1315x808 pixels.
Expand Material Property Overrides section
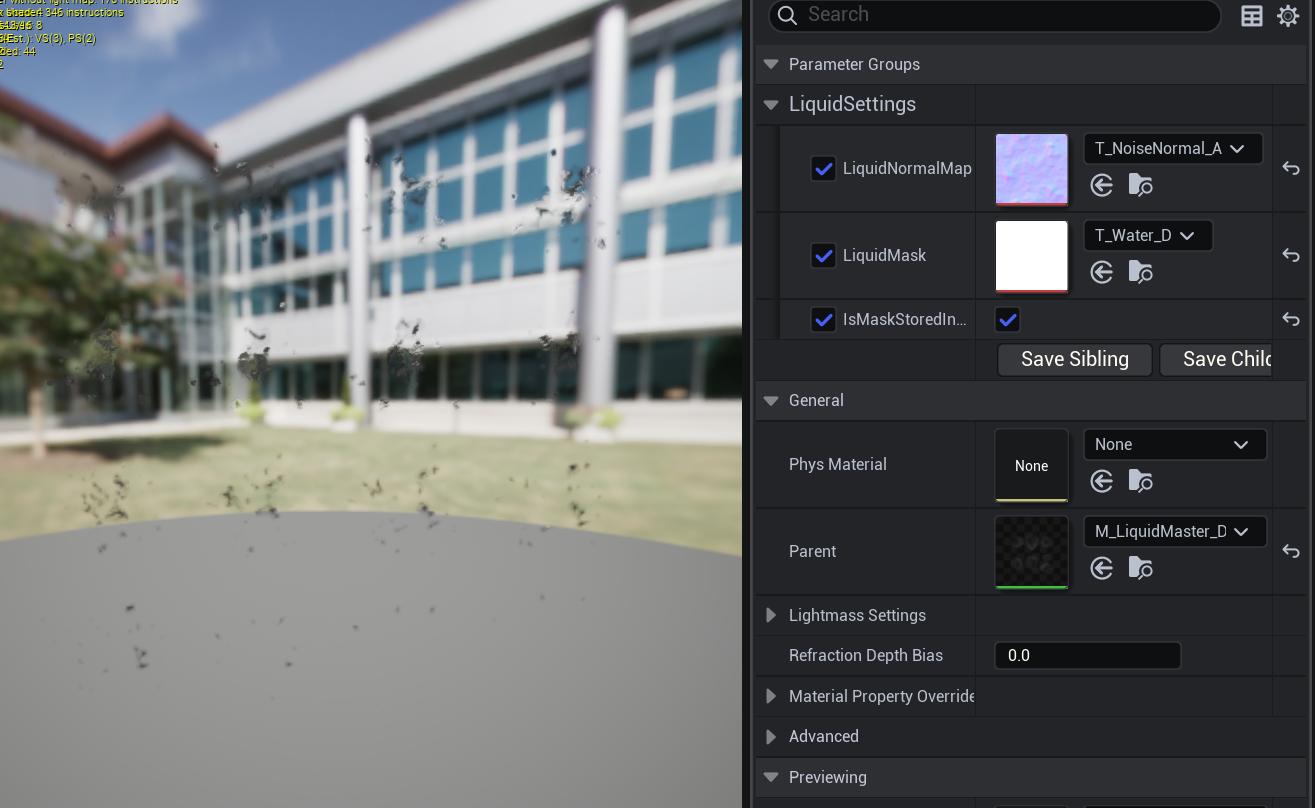click(770, 696)
